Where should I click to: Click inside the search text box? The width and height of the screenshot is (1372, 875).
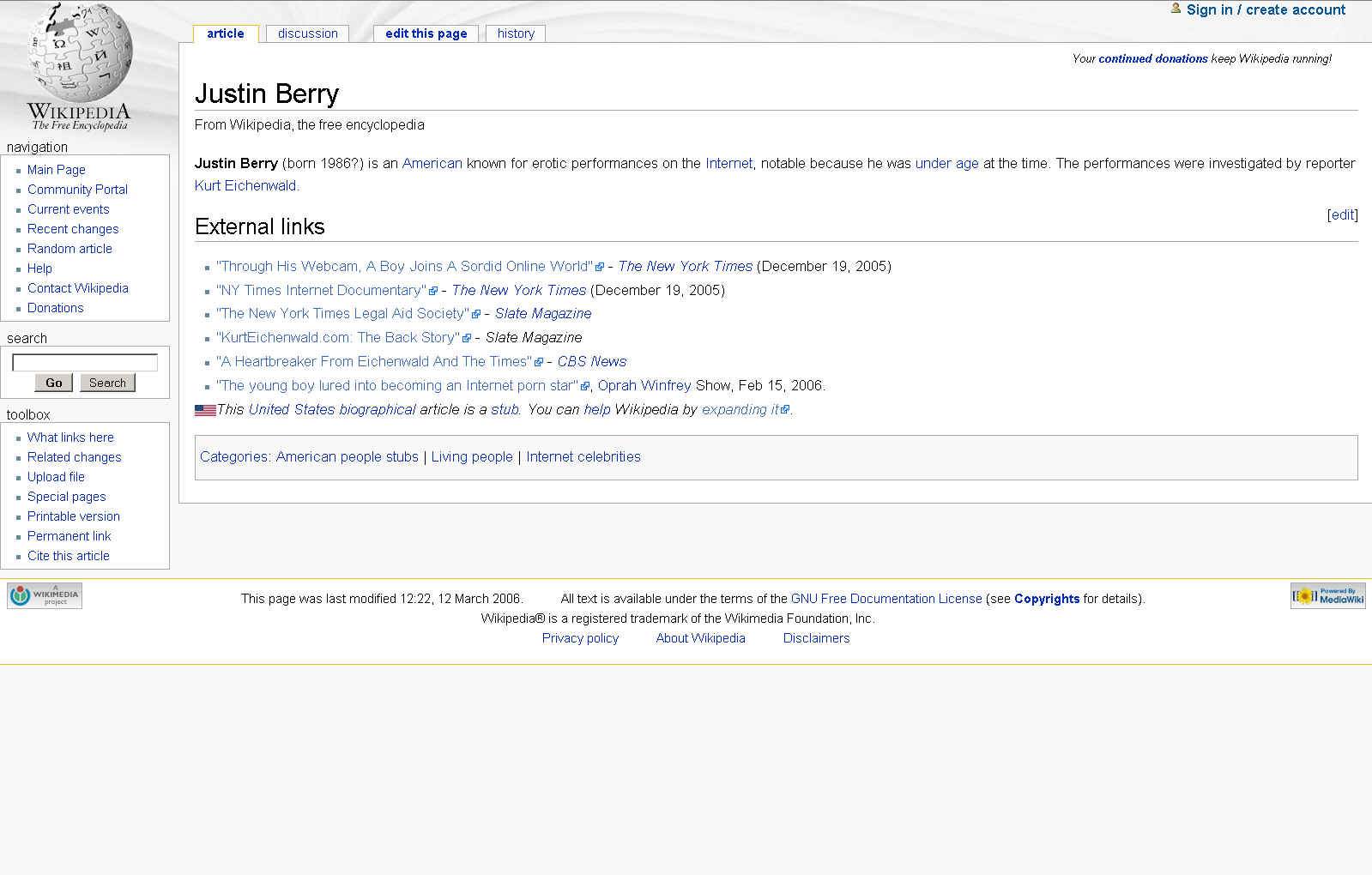(85, 362)
